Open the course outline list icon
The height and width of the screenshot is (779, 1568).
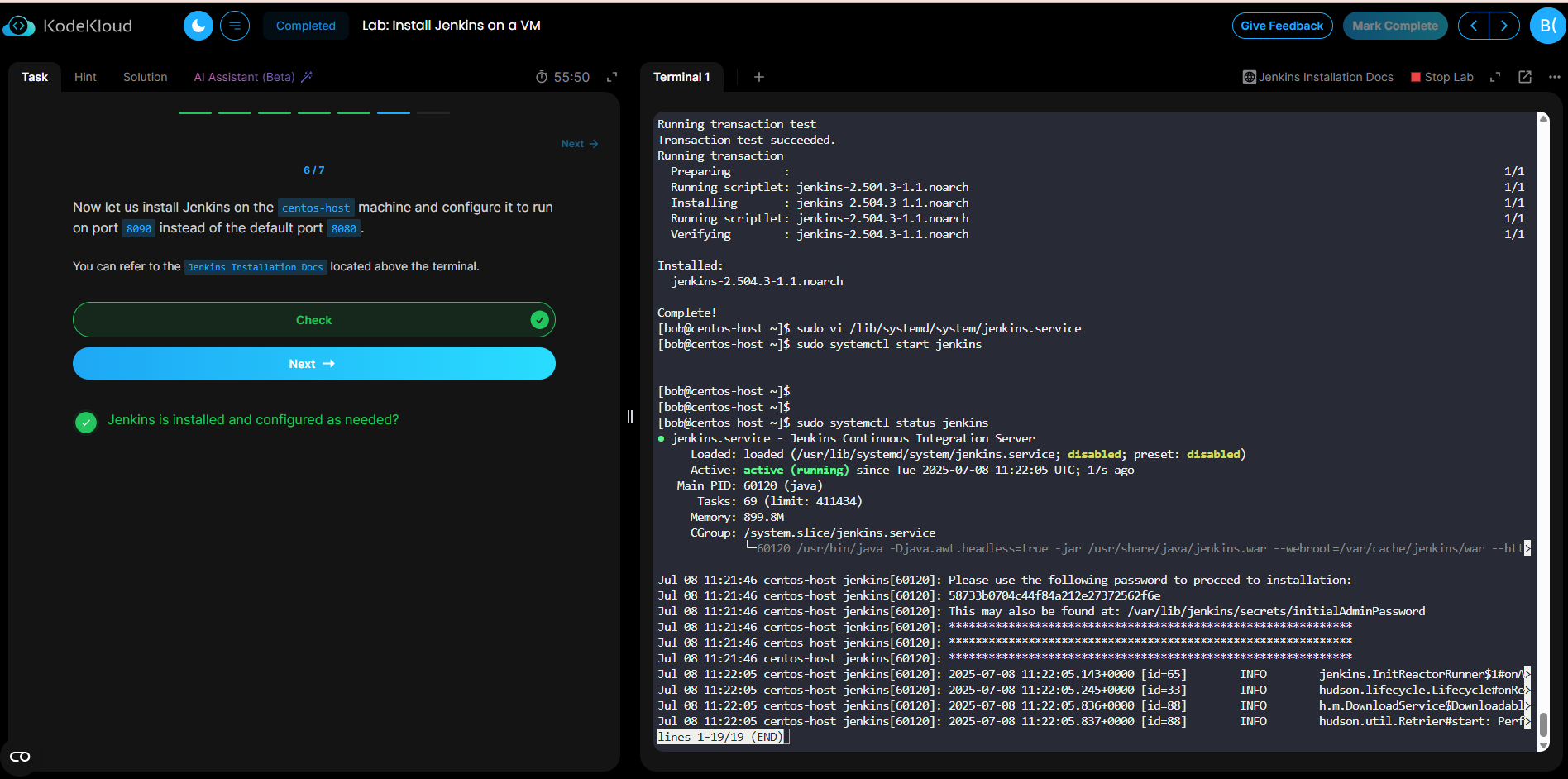pos(235,26)
